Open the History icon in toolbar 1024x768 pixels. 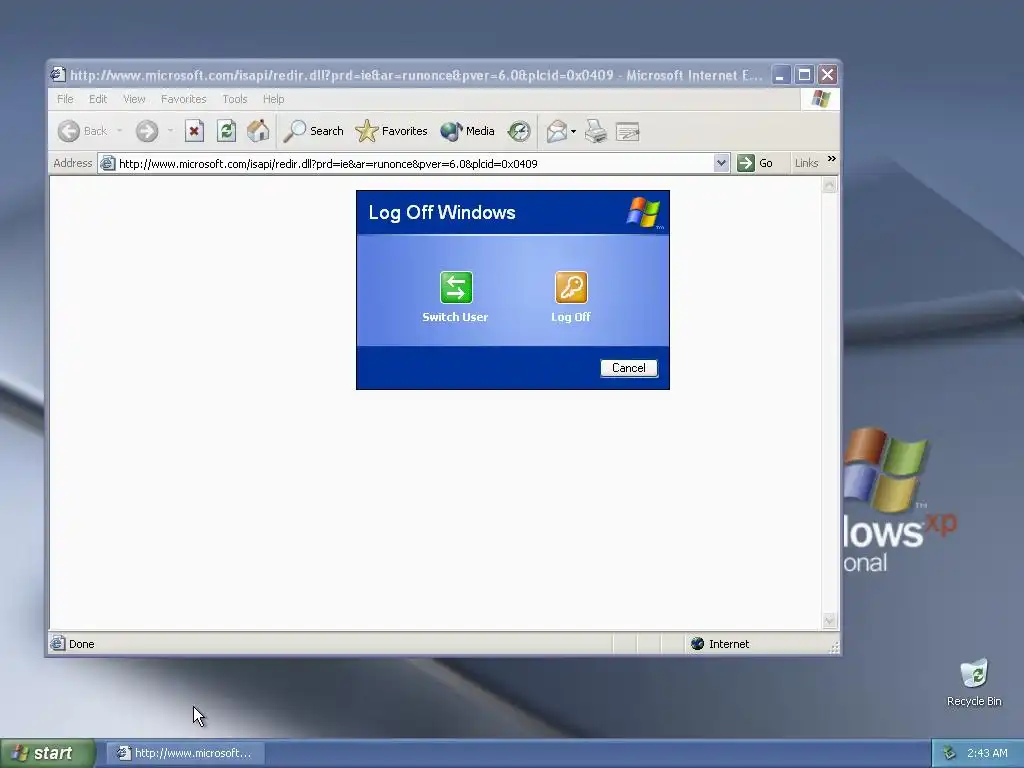(x=519, y=131)
